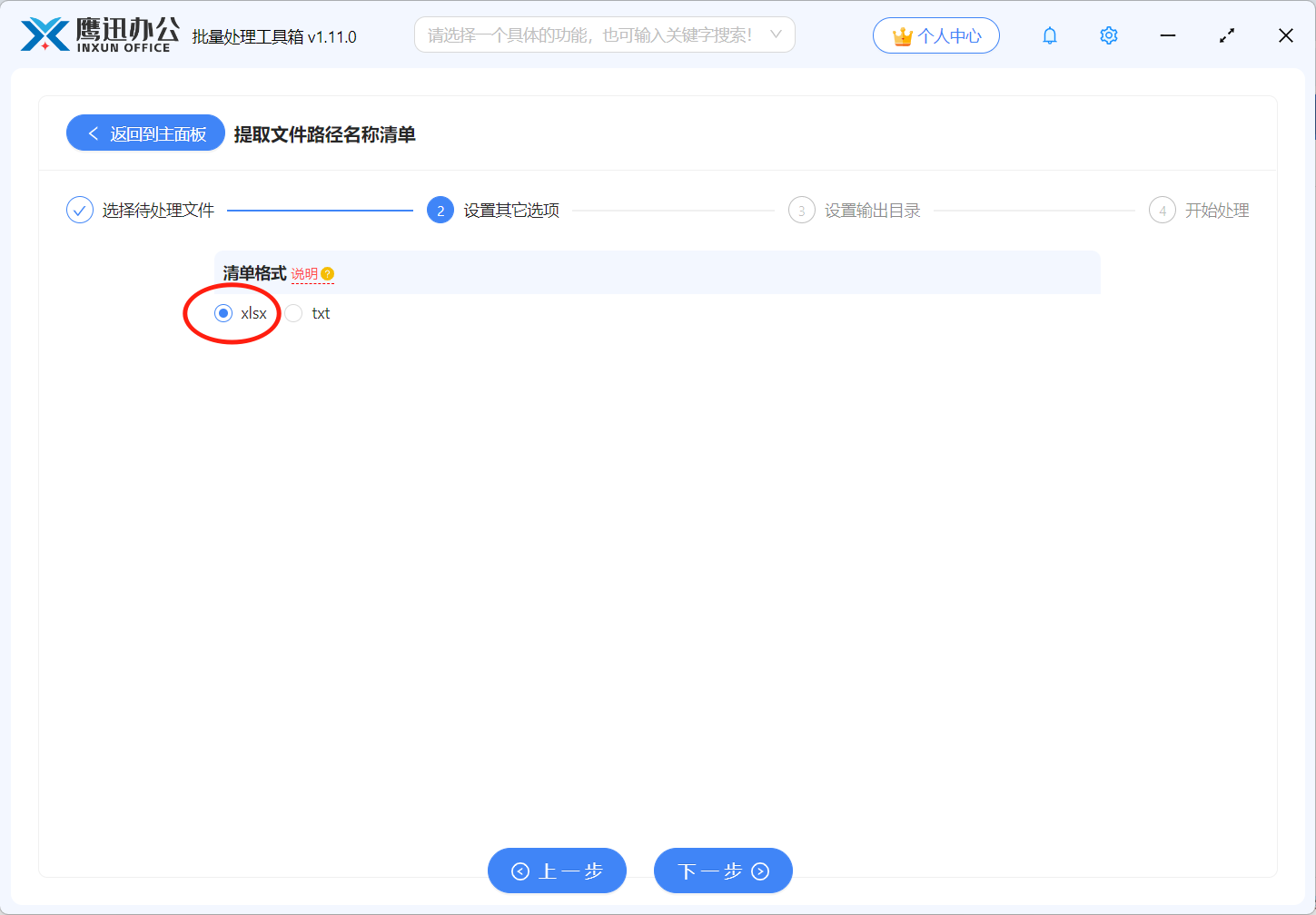This screenshot has height=915, width=1316.
Task: Expand the function search dropdown arrow
Action: (x=776, y=34)
